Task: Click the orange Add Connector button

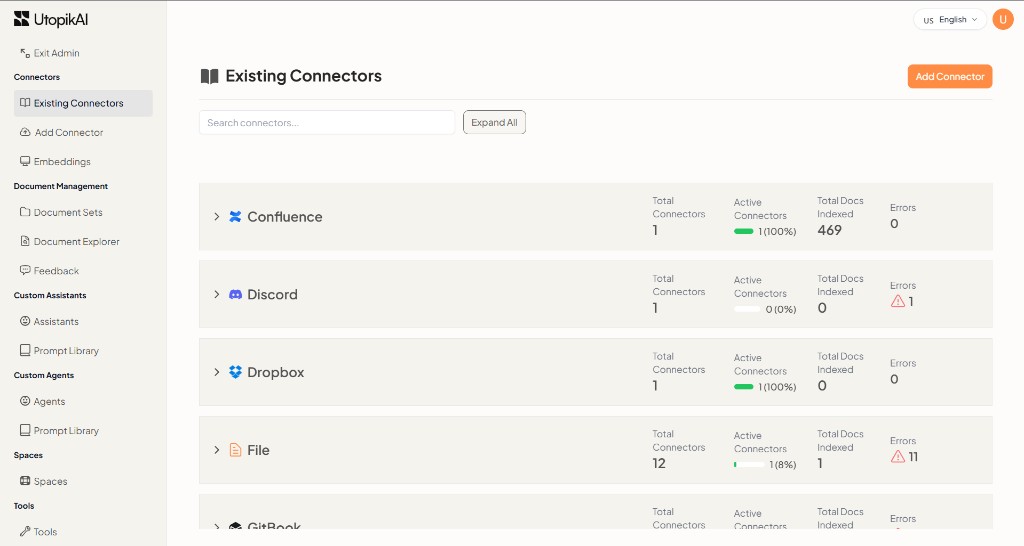Action: click(x=950, y=76)
